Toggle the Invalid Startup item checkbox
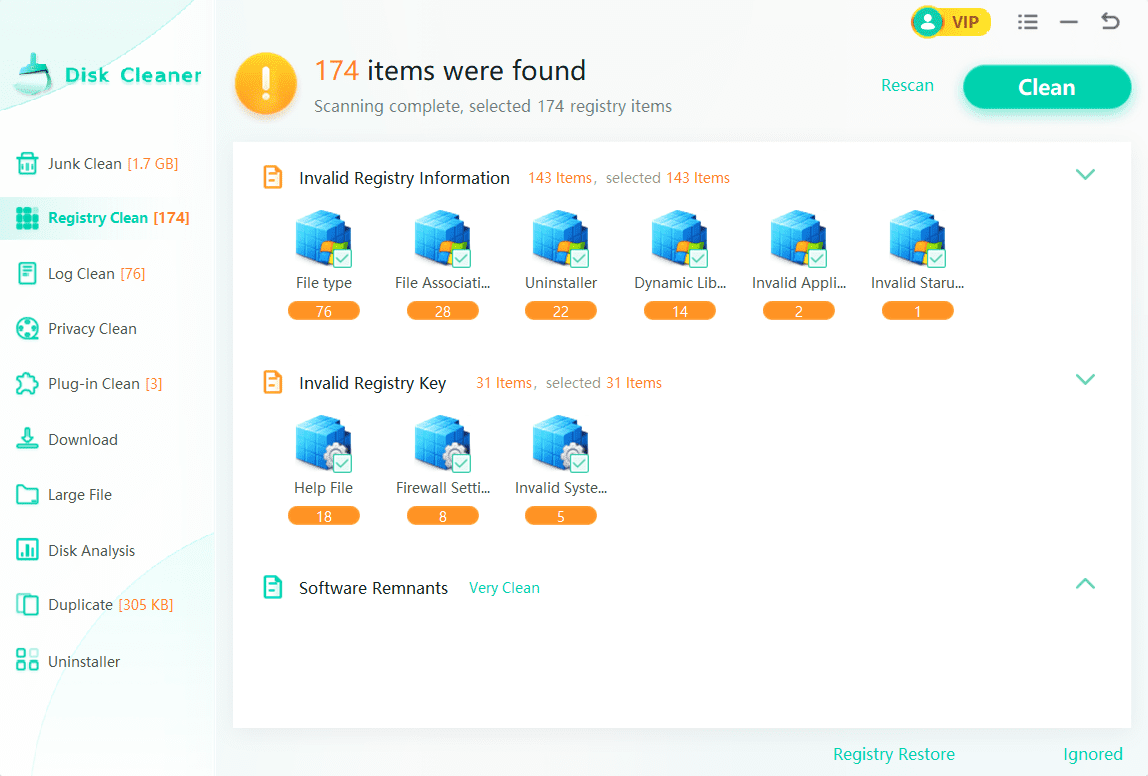This screenshot has height=776, width=1148. click(936, 259)
